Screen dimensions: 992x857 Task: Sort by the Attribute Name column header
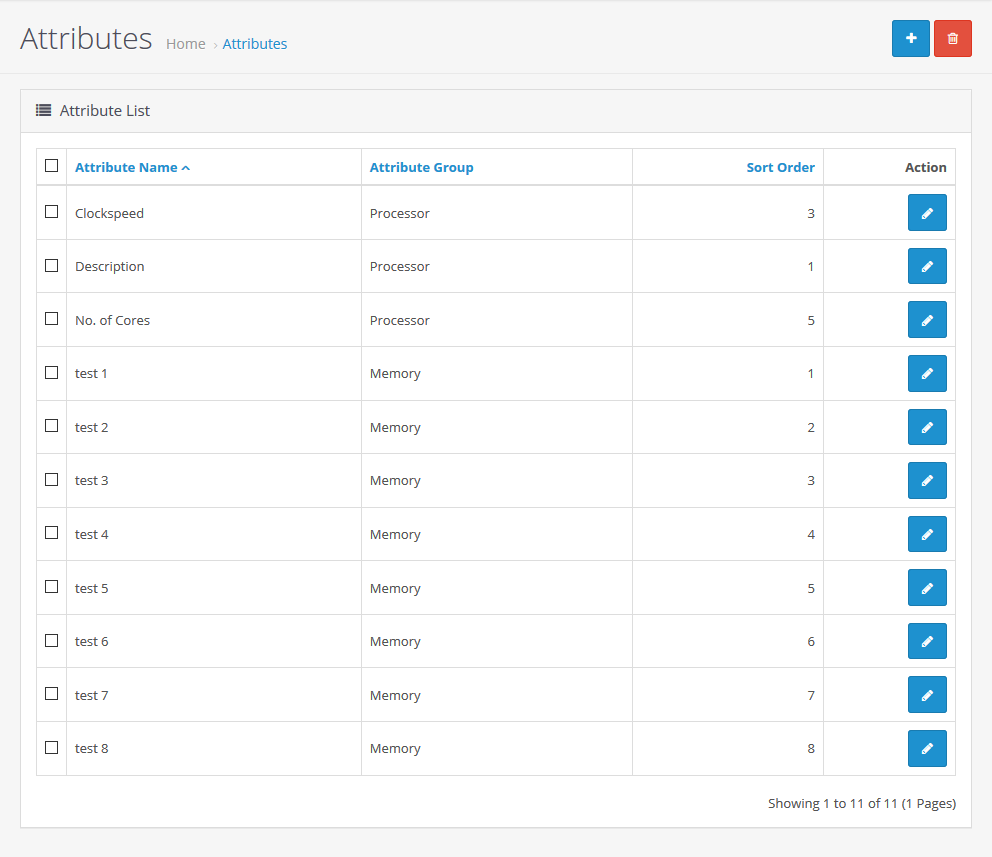(x=132, y=168)
